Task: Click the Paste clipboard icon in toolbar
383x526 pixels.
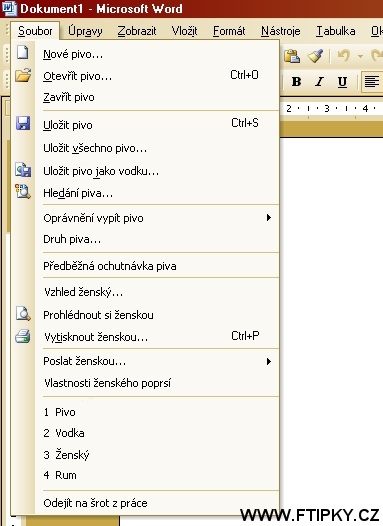Action: [x=292, y=56]
